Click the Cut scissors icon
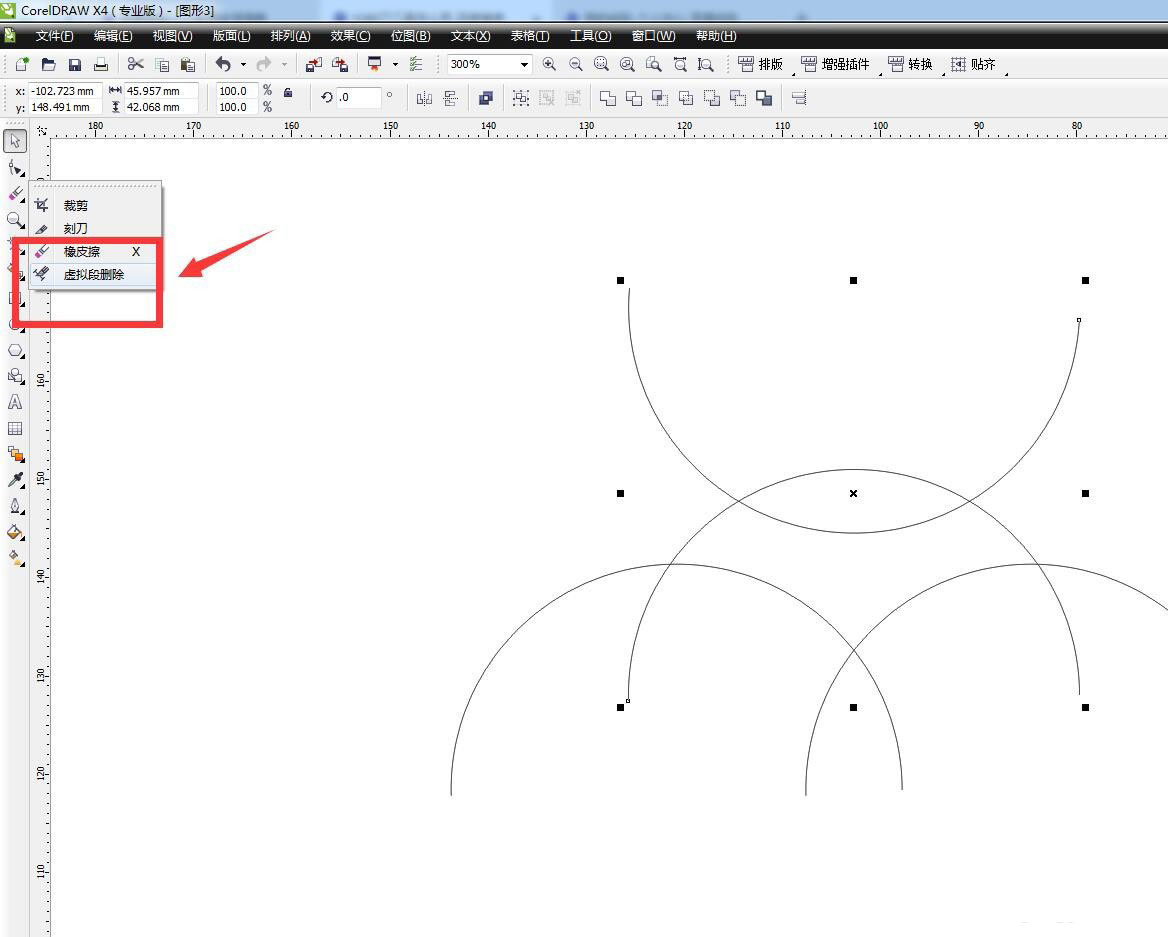This screenshot has width=1168, height=937. pyautogui.click(x=136, y=64)
